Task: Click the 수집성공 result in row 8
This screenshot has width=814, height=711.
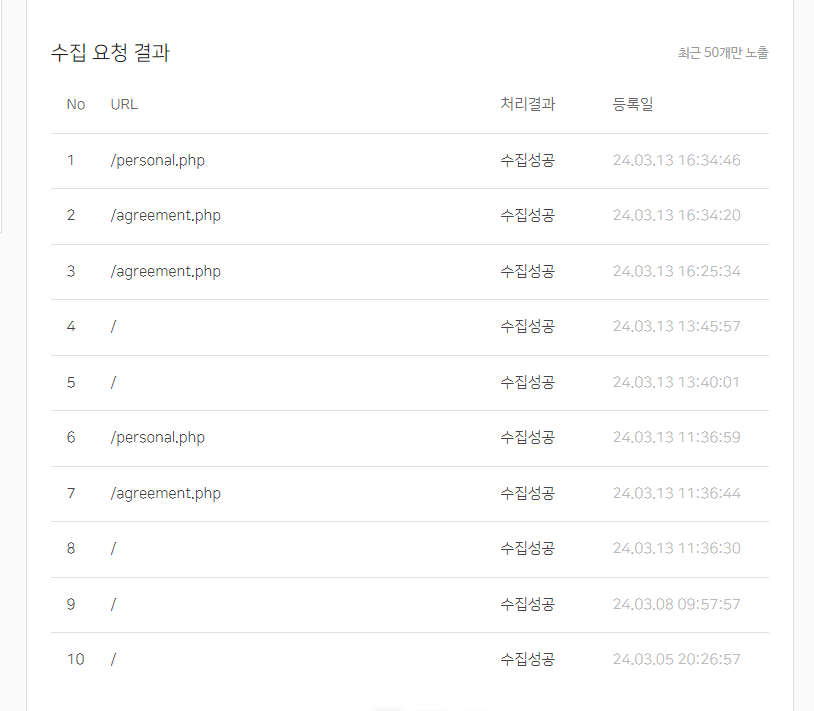Action: click(x=527, y=548)
